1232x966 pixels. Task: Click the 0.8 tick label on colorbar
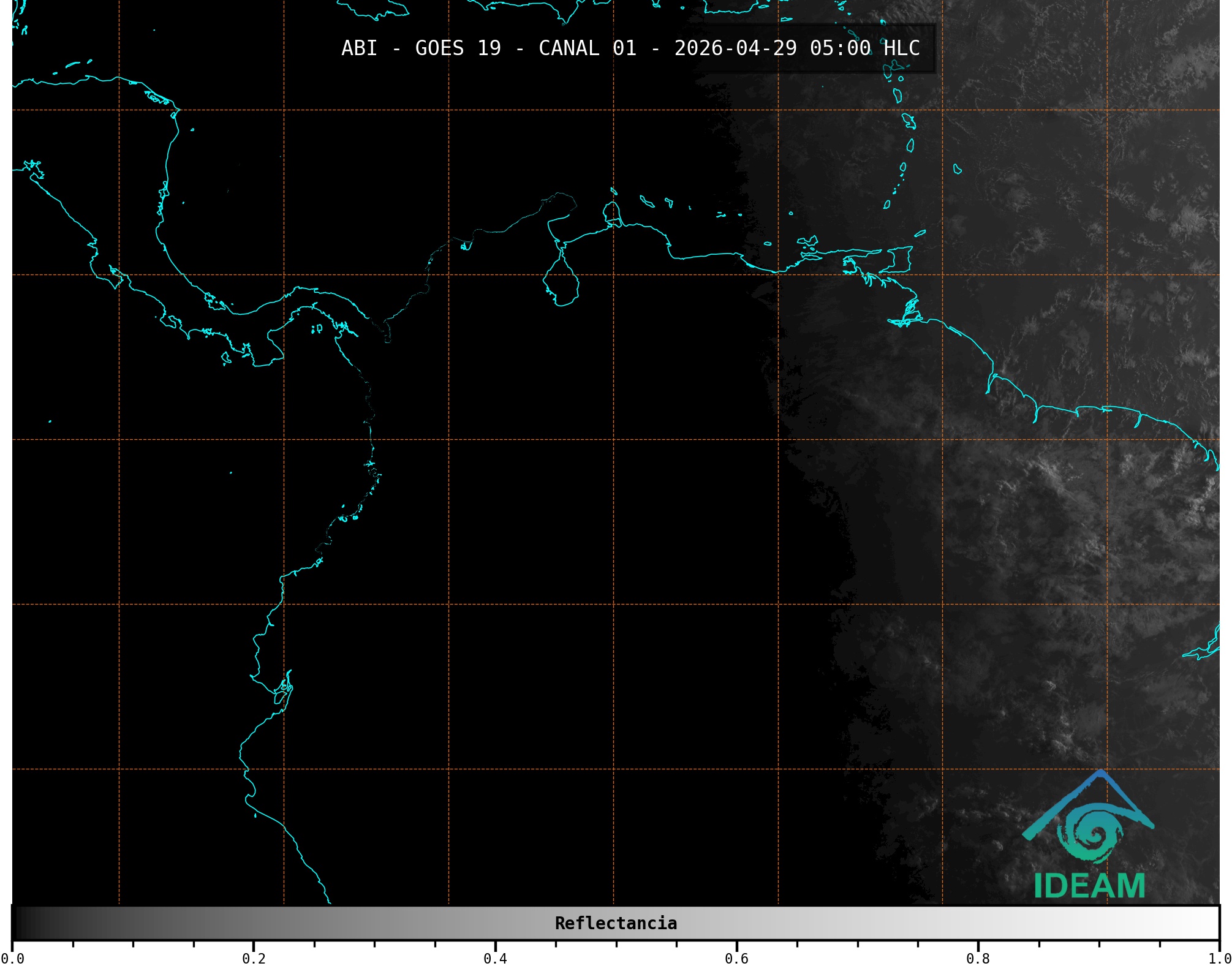[x=978, y=958]
